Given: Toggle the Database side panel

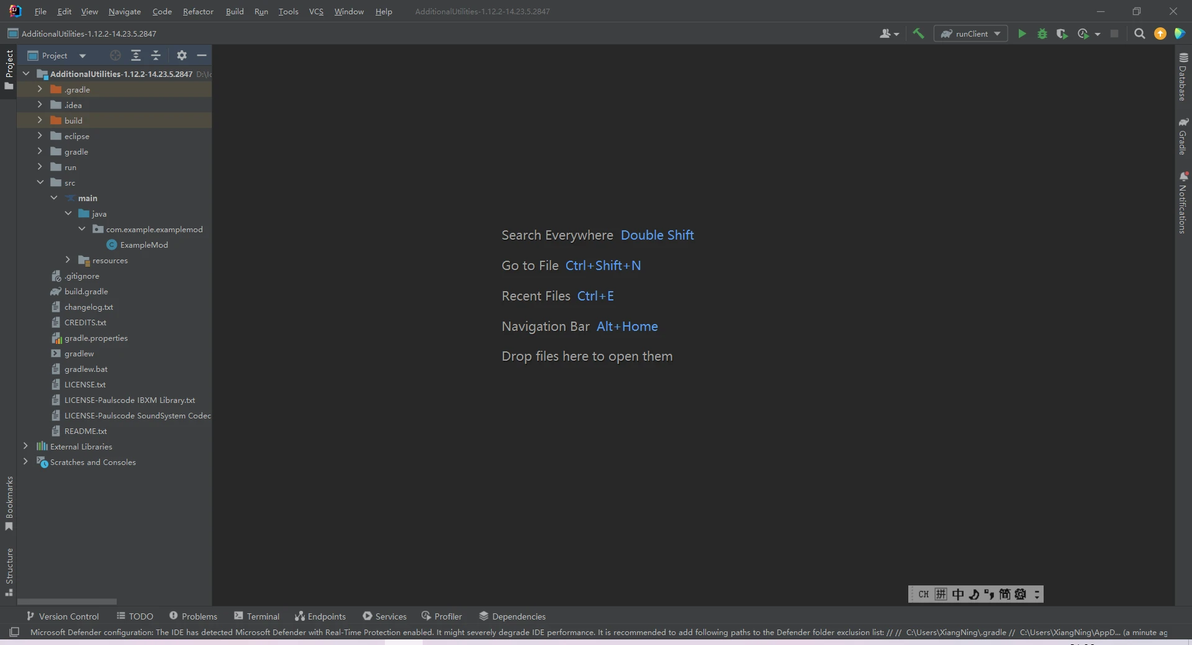Looking at the screenshot, I should [x=1183, y=77].
